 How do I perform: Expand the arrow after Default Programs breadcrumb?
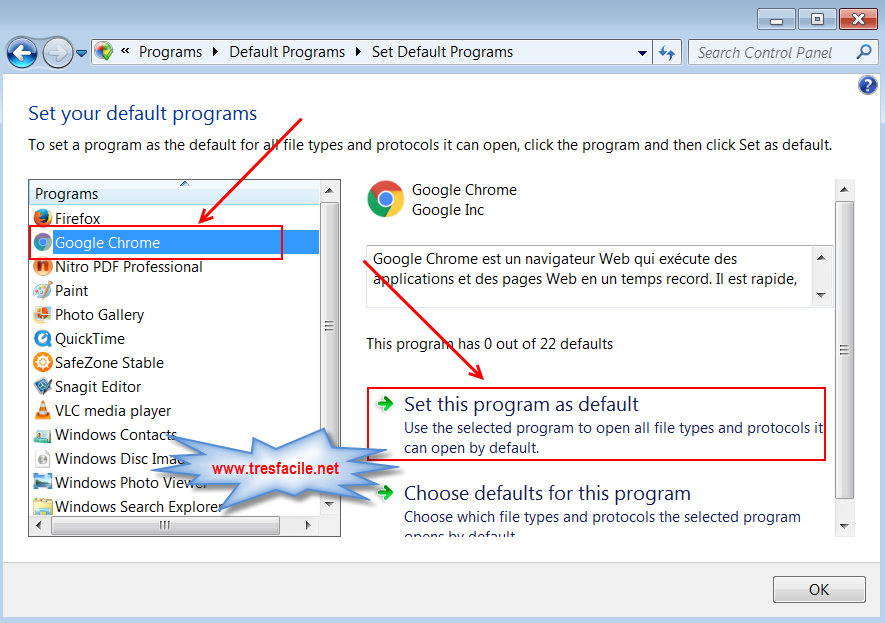(358, 52)
